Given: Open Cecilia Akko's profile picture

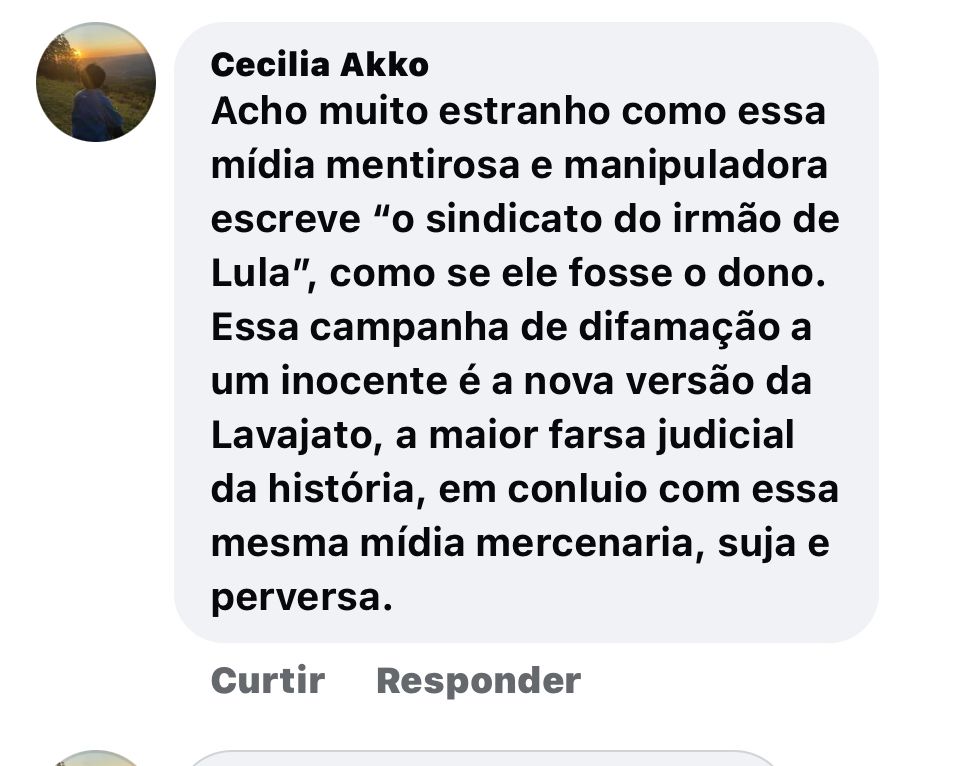Looking at the screenshot, I should click(x=96, y=82).
